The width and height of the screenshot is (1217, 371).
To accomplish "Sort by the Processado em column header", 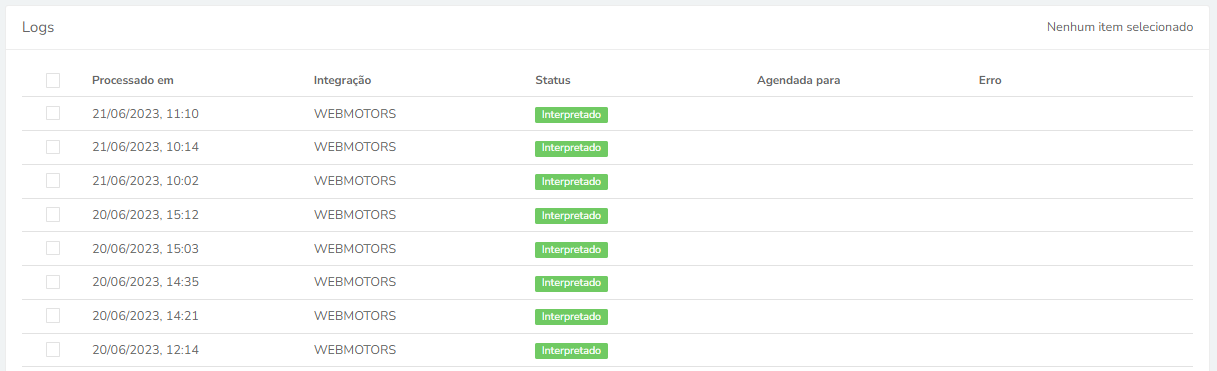I will tap(133, 80).
